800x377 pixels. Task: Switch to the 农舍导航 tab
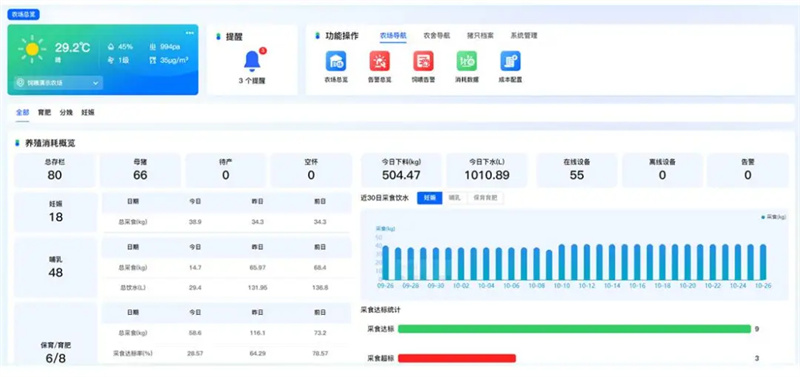click(x=437, y=36)
